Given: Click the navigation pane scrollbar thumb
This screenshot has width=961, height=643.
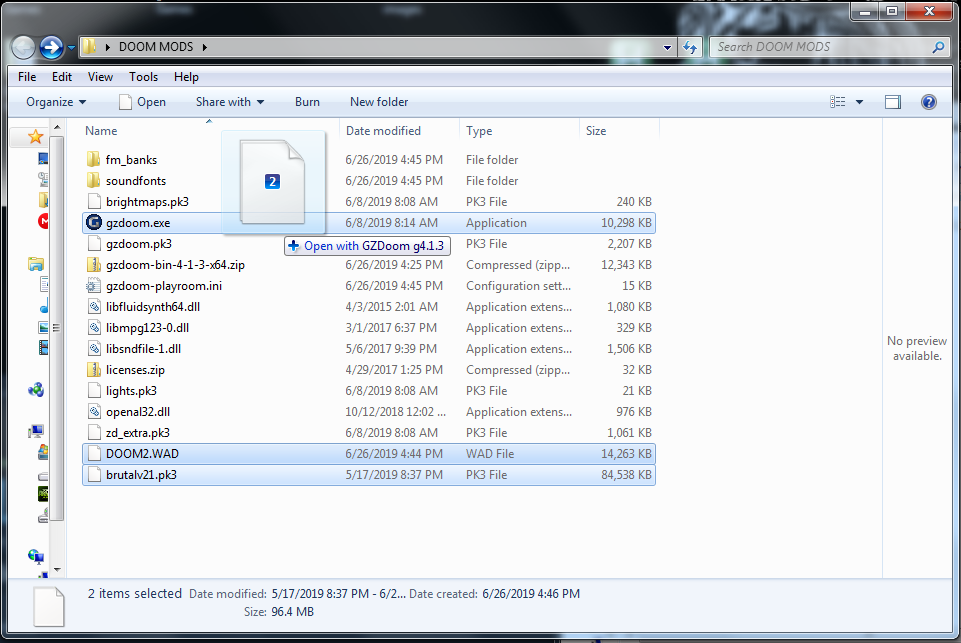Looking at the screenshot, I should (57, 328).
